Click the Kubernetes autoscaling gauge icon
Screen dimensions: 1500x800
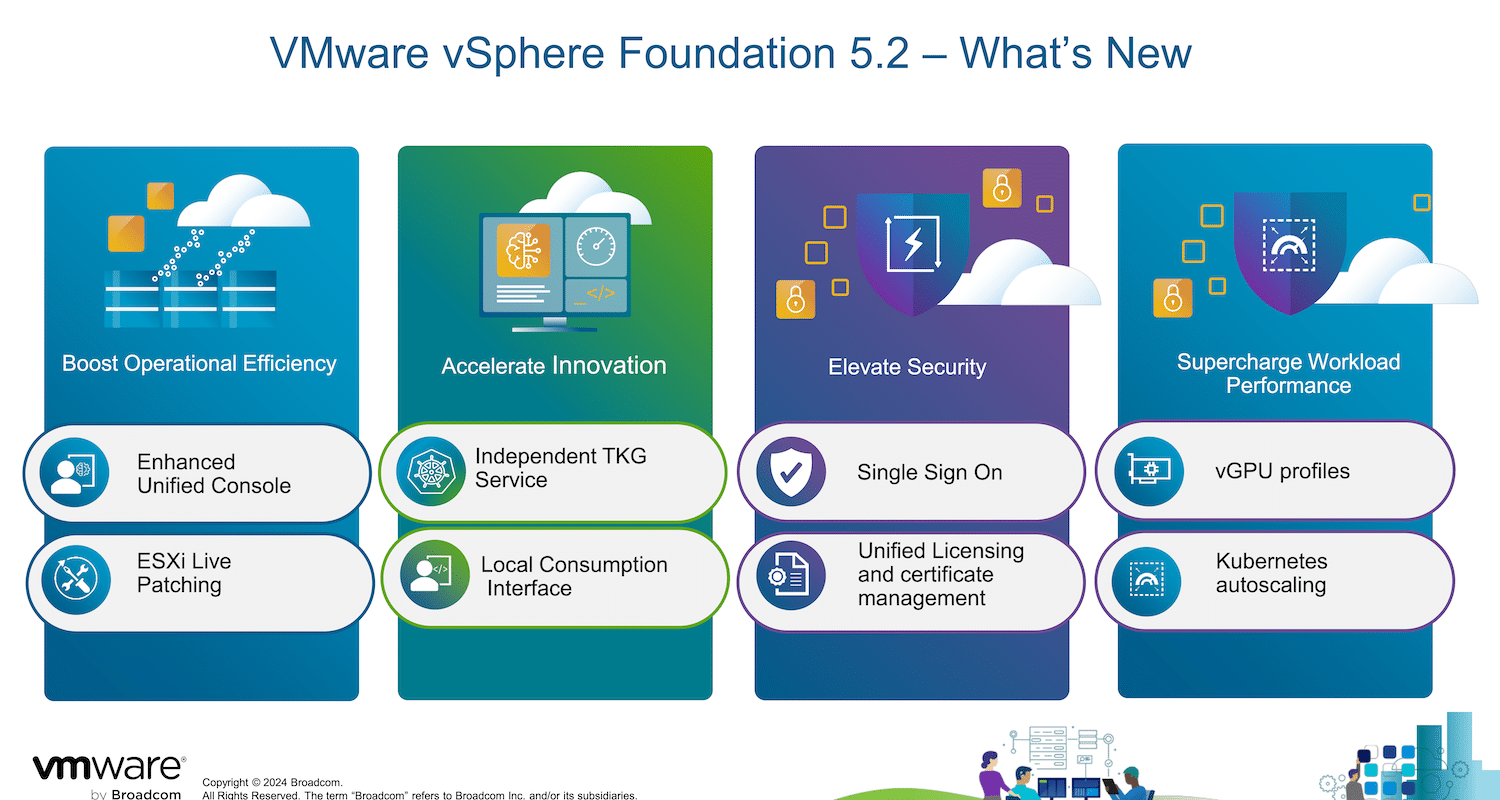click(1147, 581)
